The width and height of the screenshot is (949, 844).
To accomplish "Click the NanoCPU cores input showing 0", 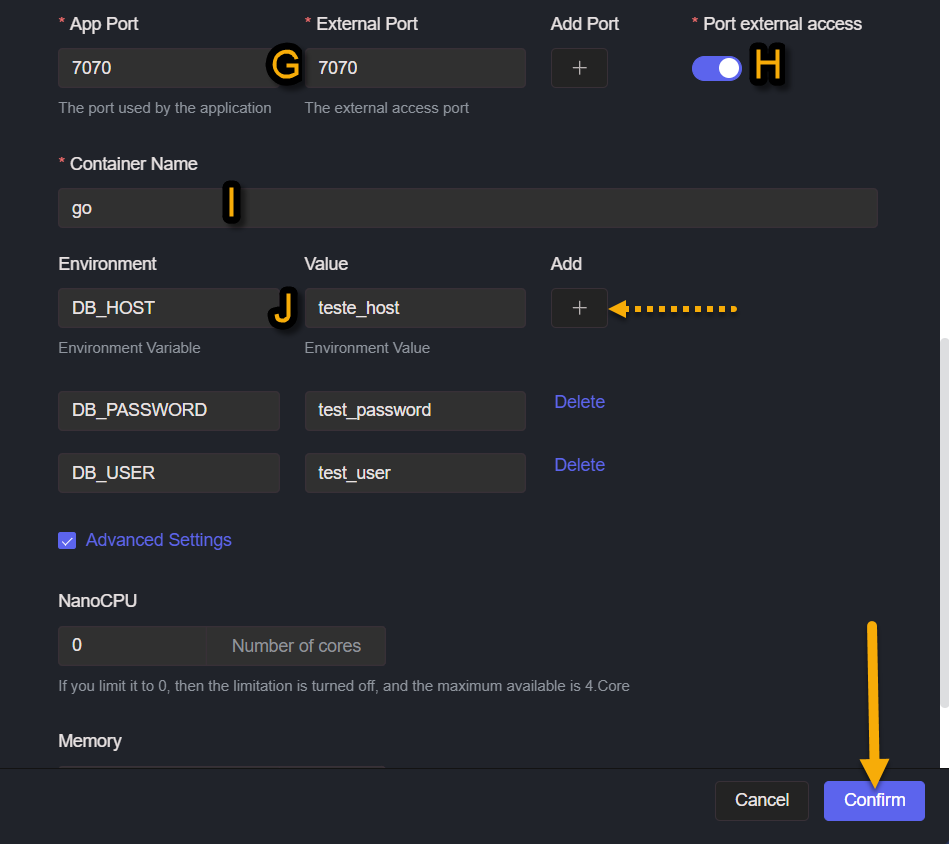I will click(x=132, y=646).
